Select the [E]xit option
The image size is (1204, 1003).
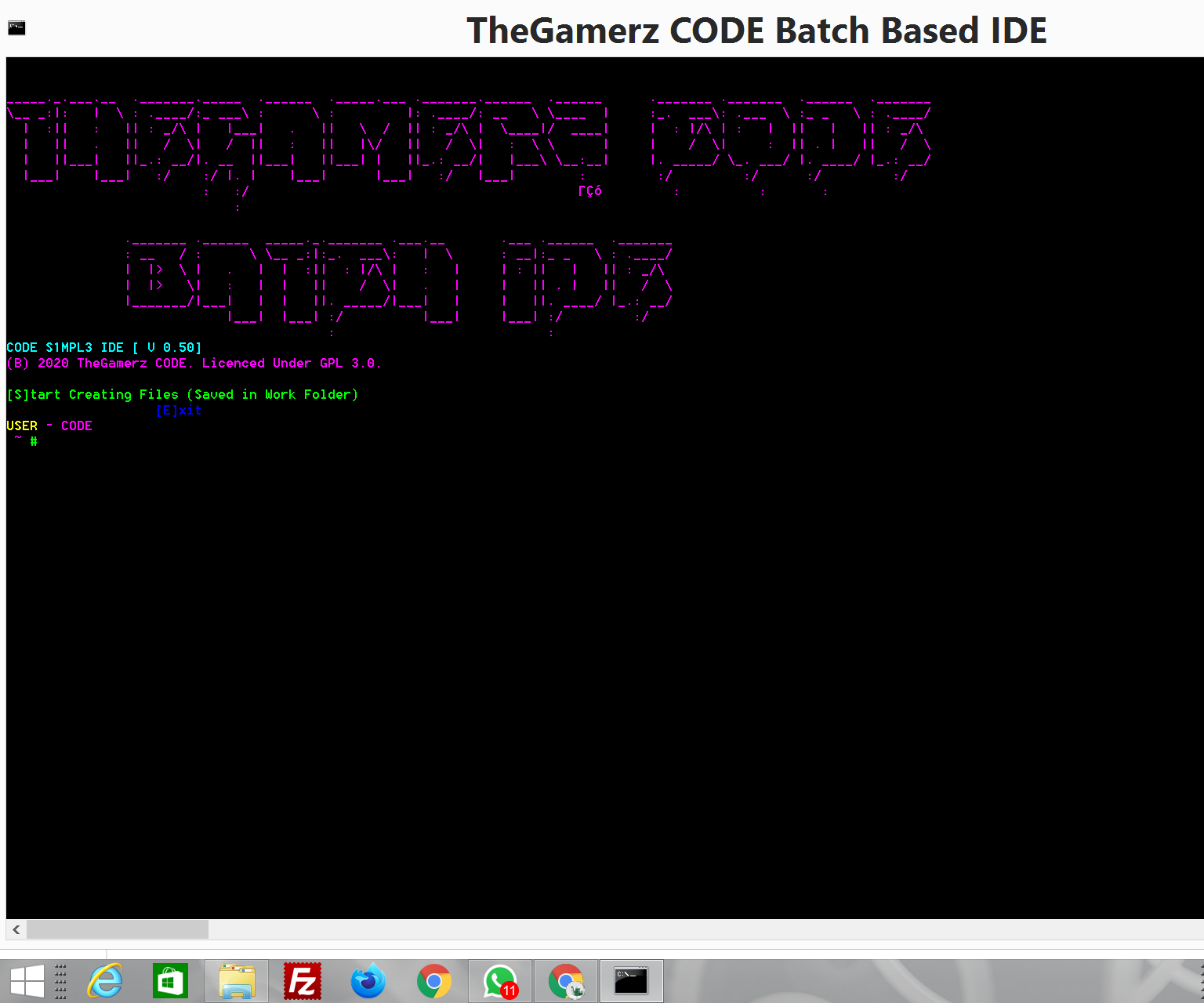pyautogui.click(x=180, y=410)
